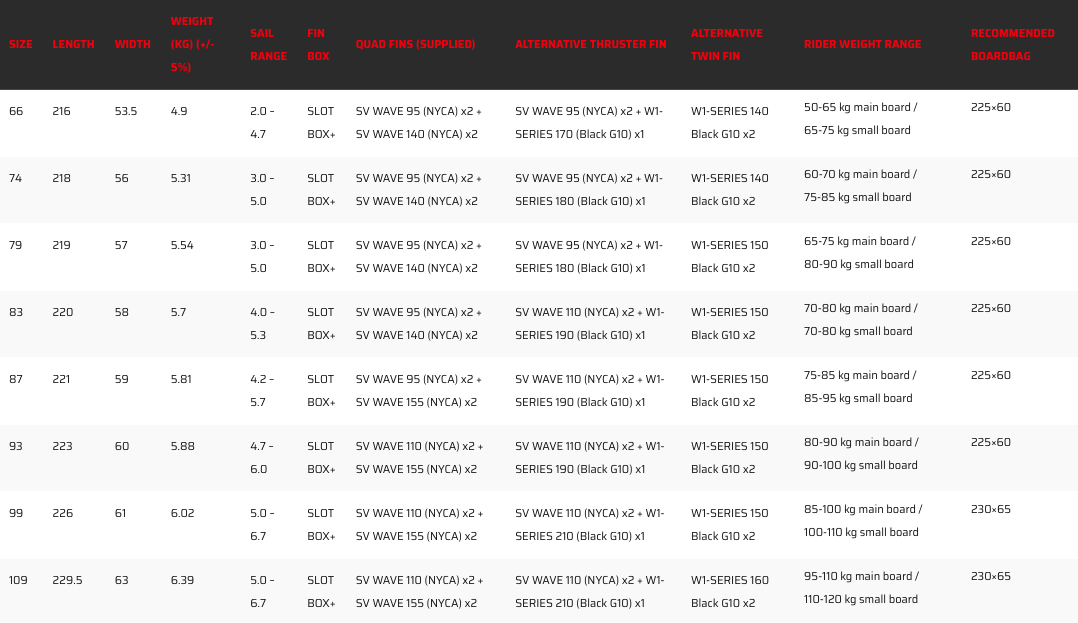Click thruster fin cell in size 109 row
The image size is (1078, 623).
pos(590,591)
